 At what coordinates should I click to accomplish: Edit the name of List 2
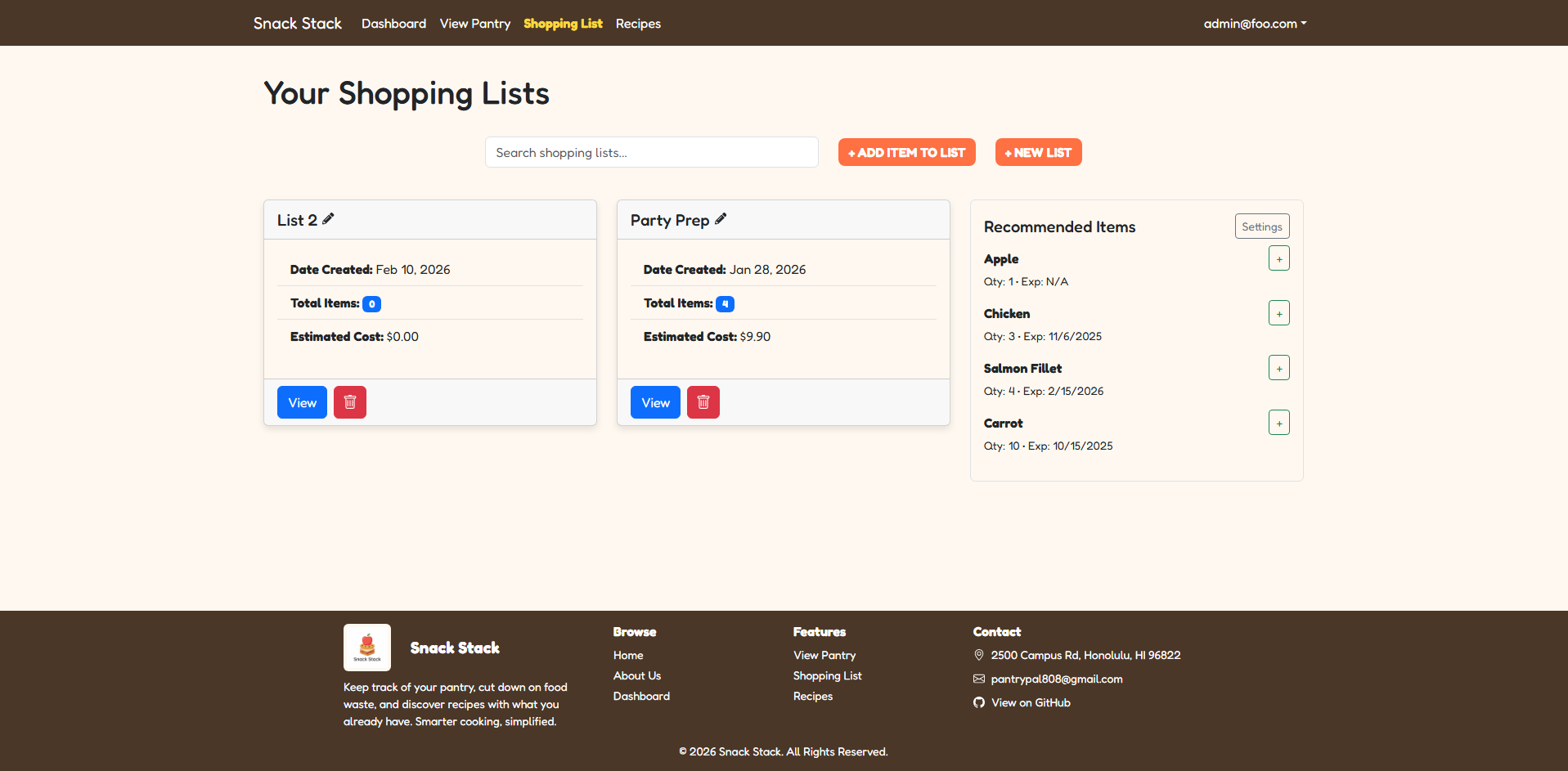pyautogui.click(x=329, y=219)
